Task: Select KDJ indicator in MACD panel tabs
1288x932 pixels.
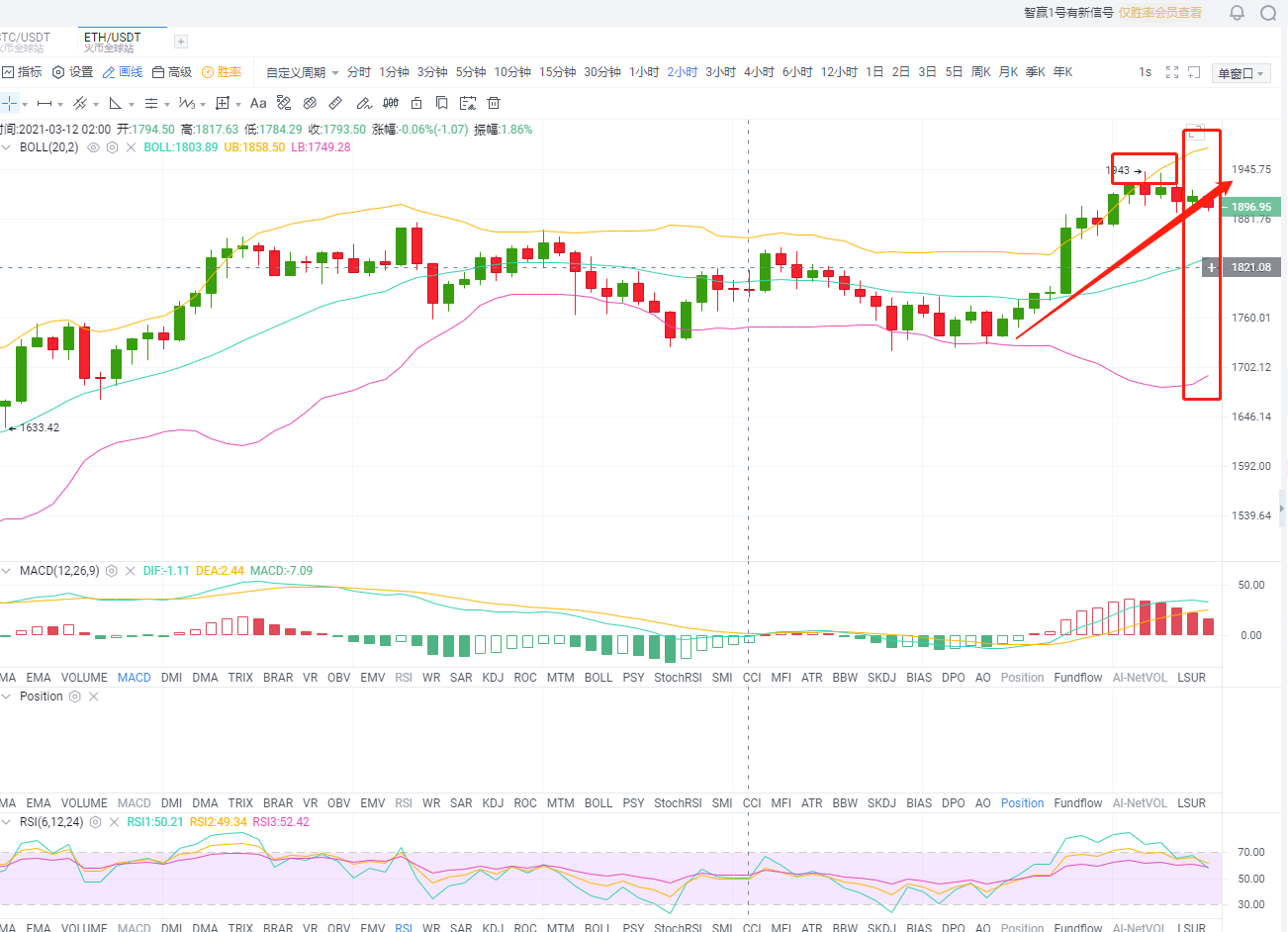Action: (x=493, y=678)
